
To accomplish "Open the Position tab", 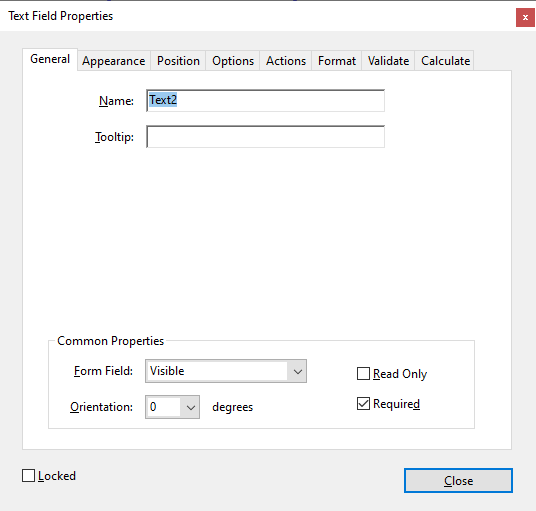I will [x=178, y=61].
